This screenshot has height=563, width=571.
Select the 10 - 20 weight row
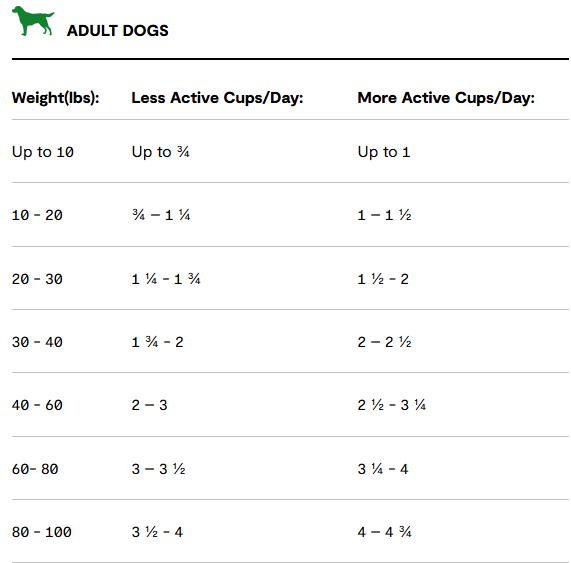290,215
